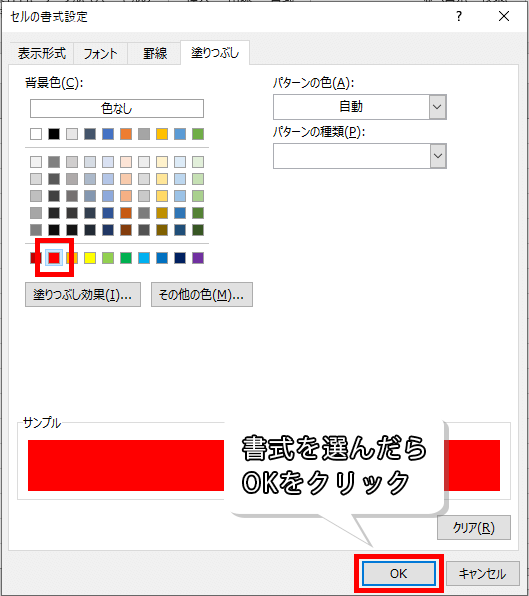Choose the gold swatch in top theme row
The height and width of the screenshot is (596, 529).
[x=162, y=134]
